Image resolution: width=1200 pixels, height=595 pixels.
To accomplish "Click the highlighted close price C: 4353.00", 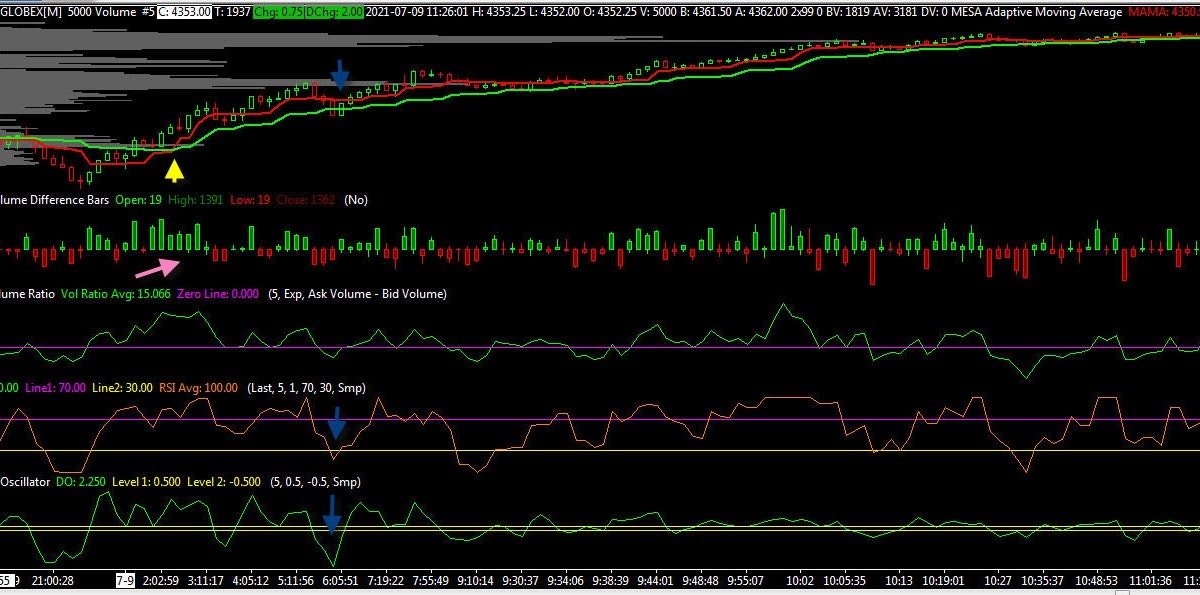I will click(x=185, y=11).
